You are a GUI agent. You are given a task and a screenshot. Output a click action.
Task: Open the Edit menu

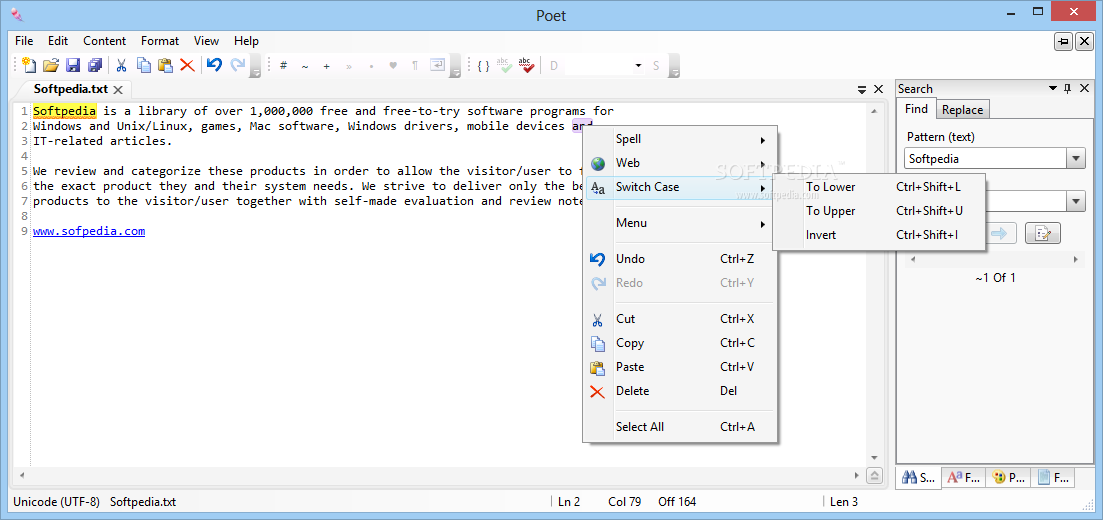tap(58, 41)
